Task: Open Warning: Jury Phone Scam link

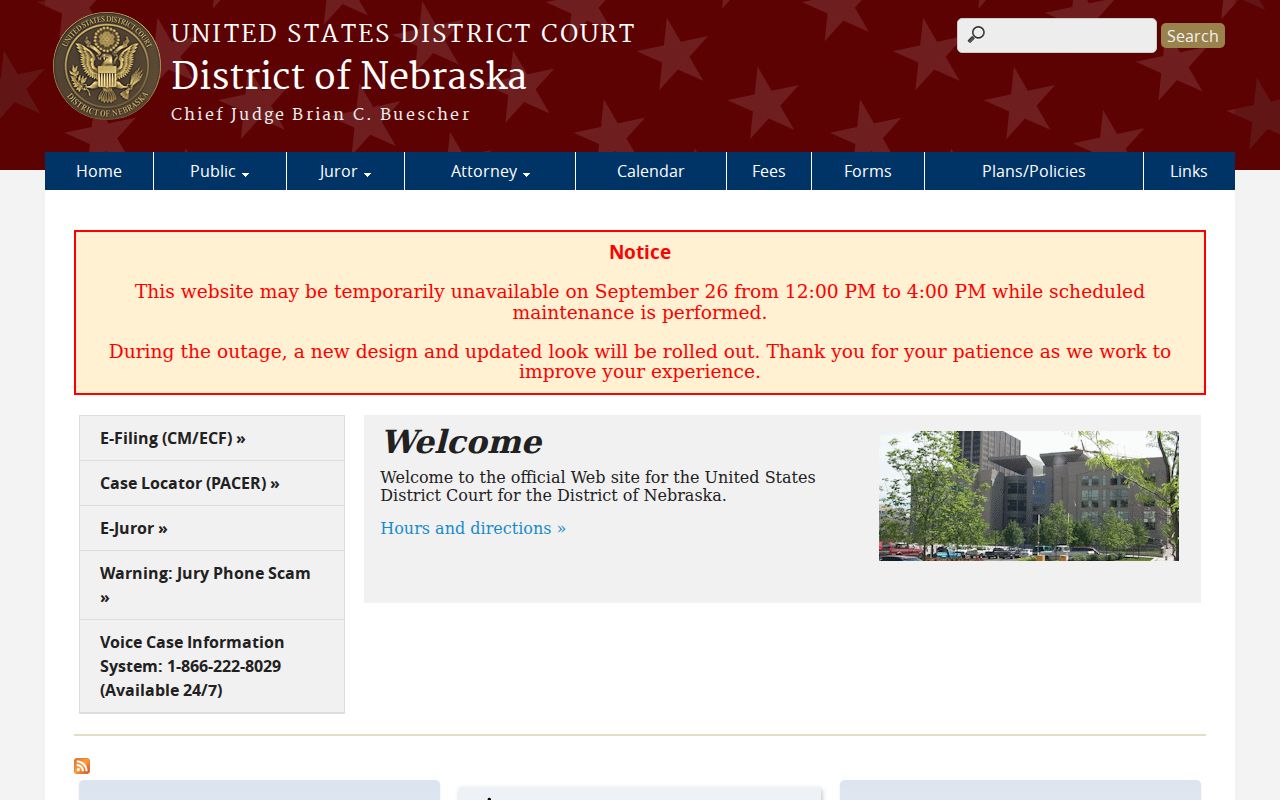Action: (212, 585)
